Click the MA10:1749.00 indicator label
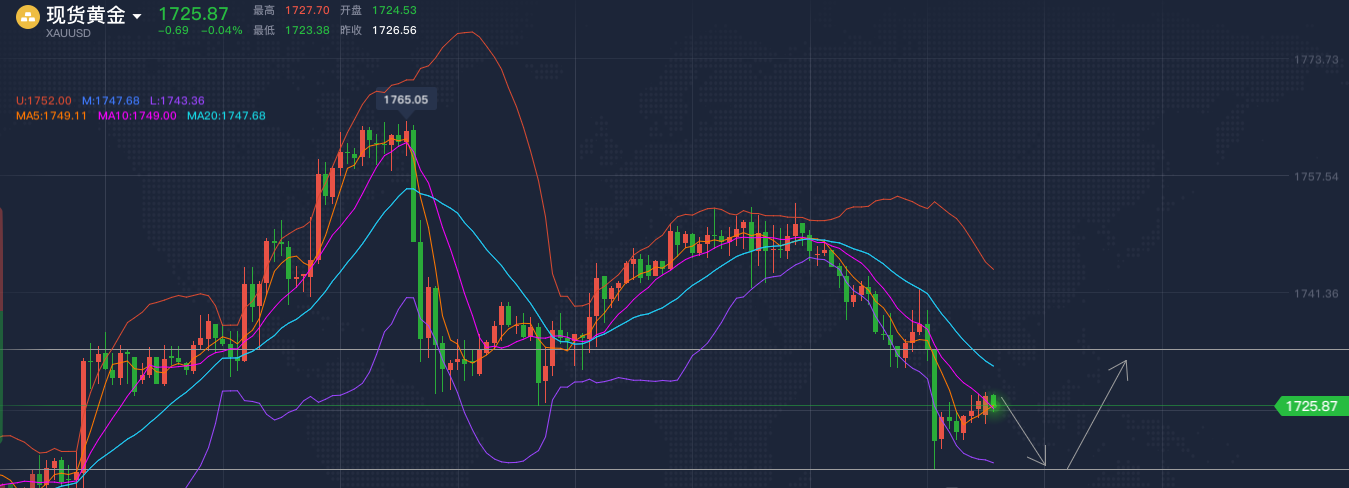1349x488 pixels. [x=137, y=116]
